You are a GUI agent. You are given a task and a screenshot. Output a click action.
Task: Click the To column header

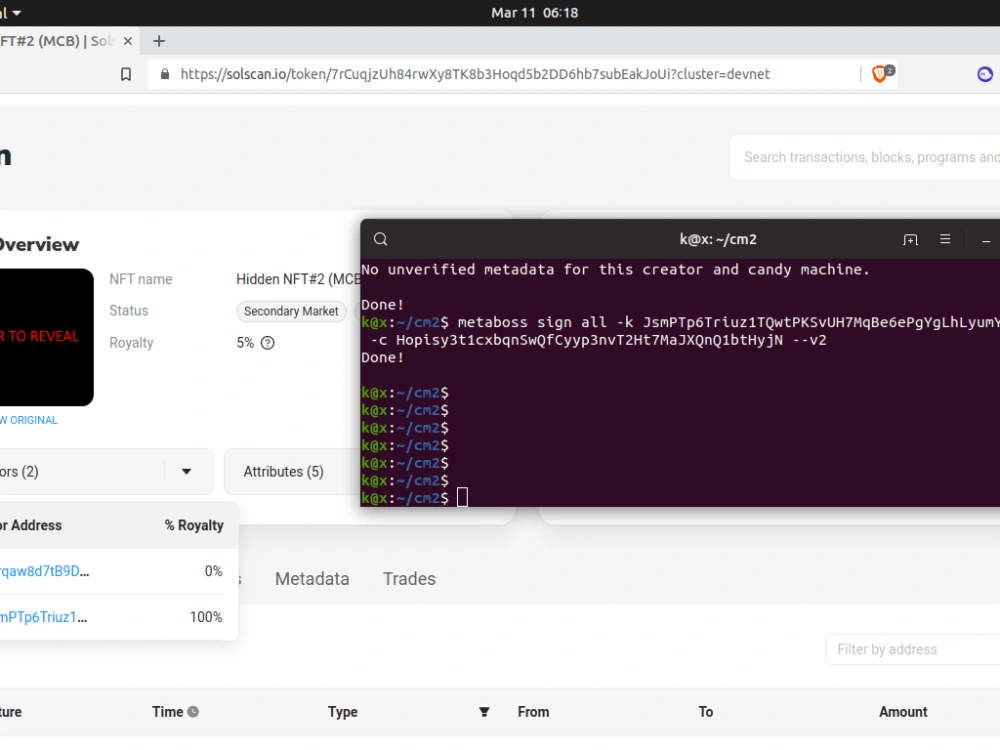(705, 712)
